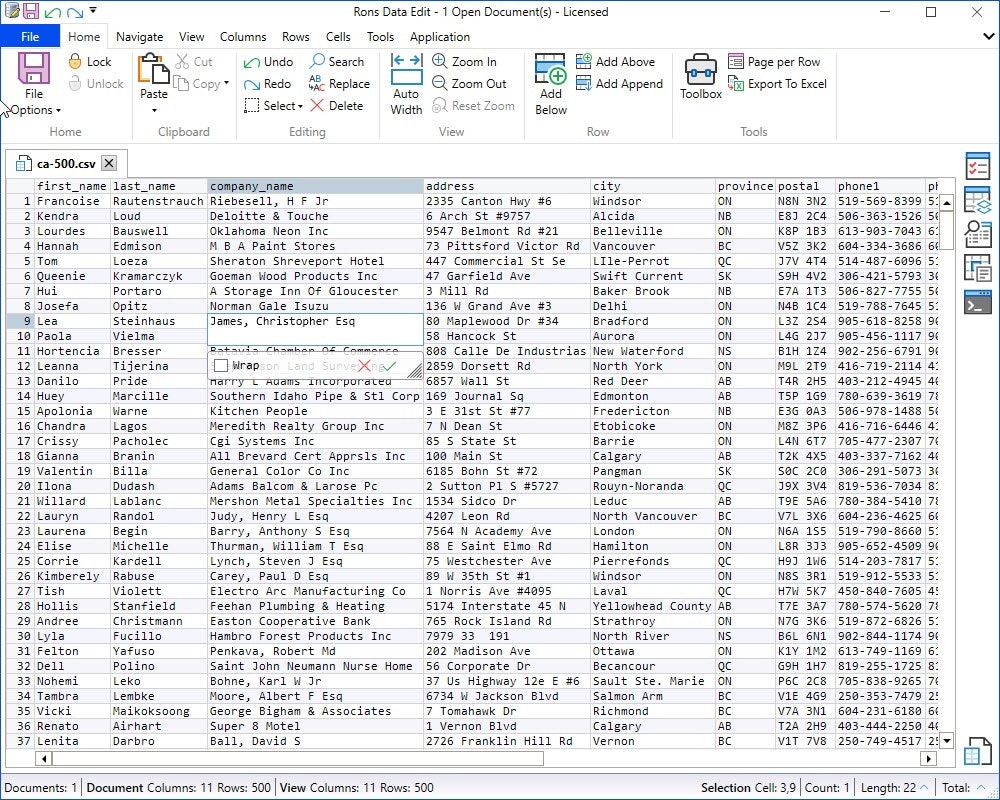Open the quick access toolbar customize arrow
The width and height of the screenshot is (1000, 800).
[93, 11]
